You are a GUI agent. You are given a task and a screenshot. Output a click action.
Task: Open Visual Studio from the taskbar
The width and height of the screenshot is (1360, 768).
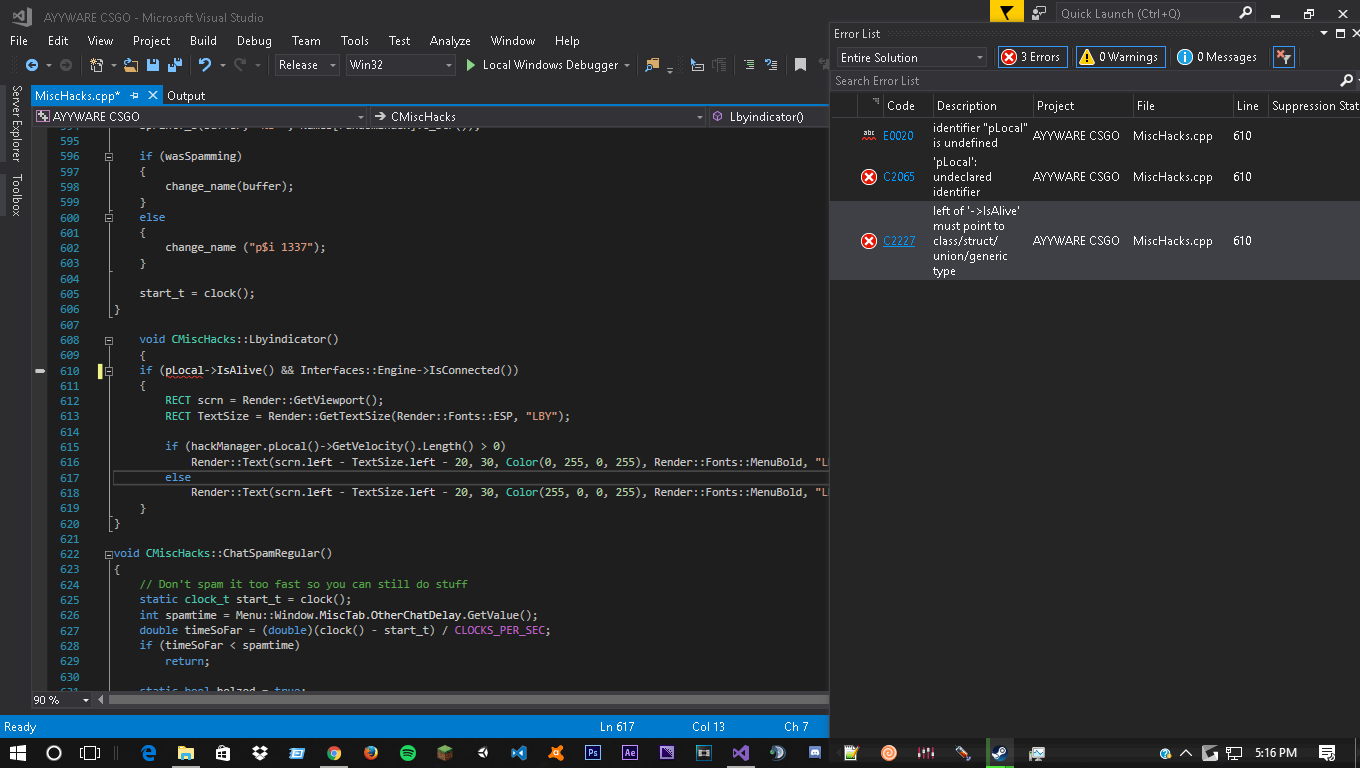click(740, 753)
